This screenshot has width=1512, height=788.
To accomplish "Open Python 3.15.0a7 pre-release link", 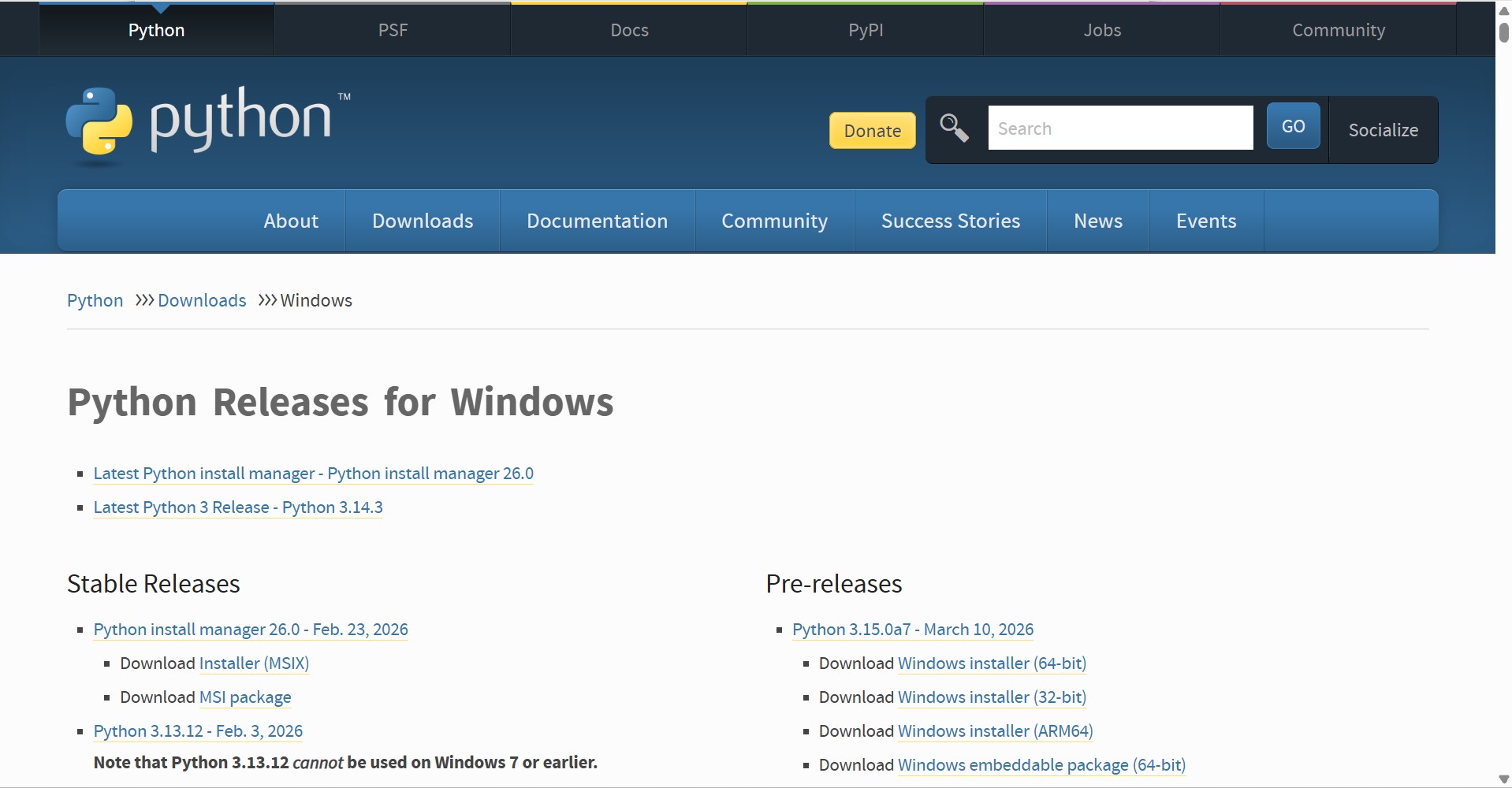I will point(912,630).
